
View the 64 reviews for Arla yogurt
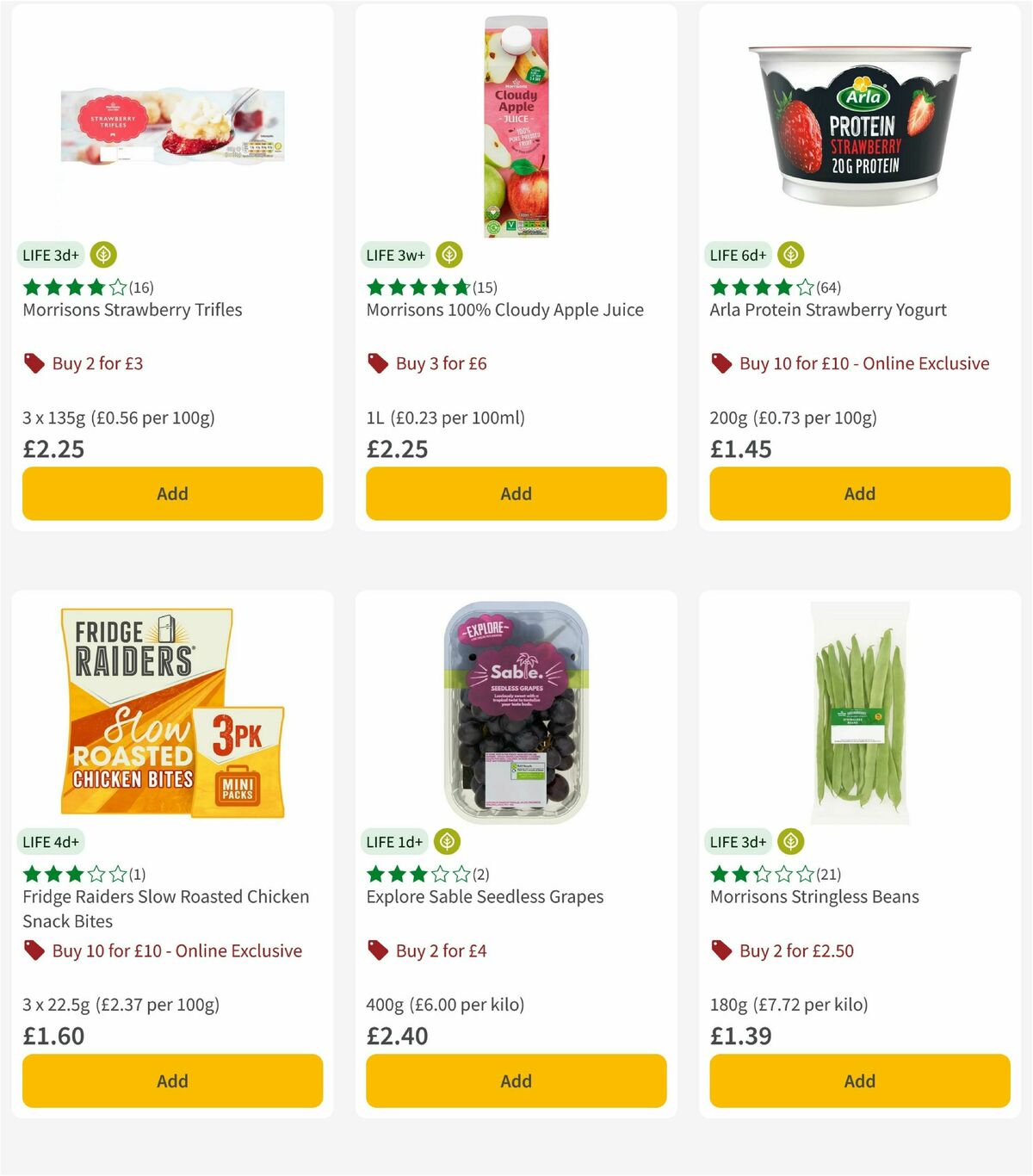click(828, 288)
